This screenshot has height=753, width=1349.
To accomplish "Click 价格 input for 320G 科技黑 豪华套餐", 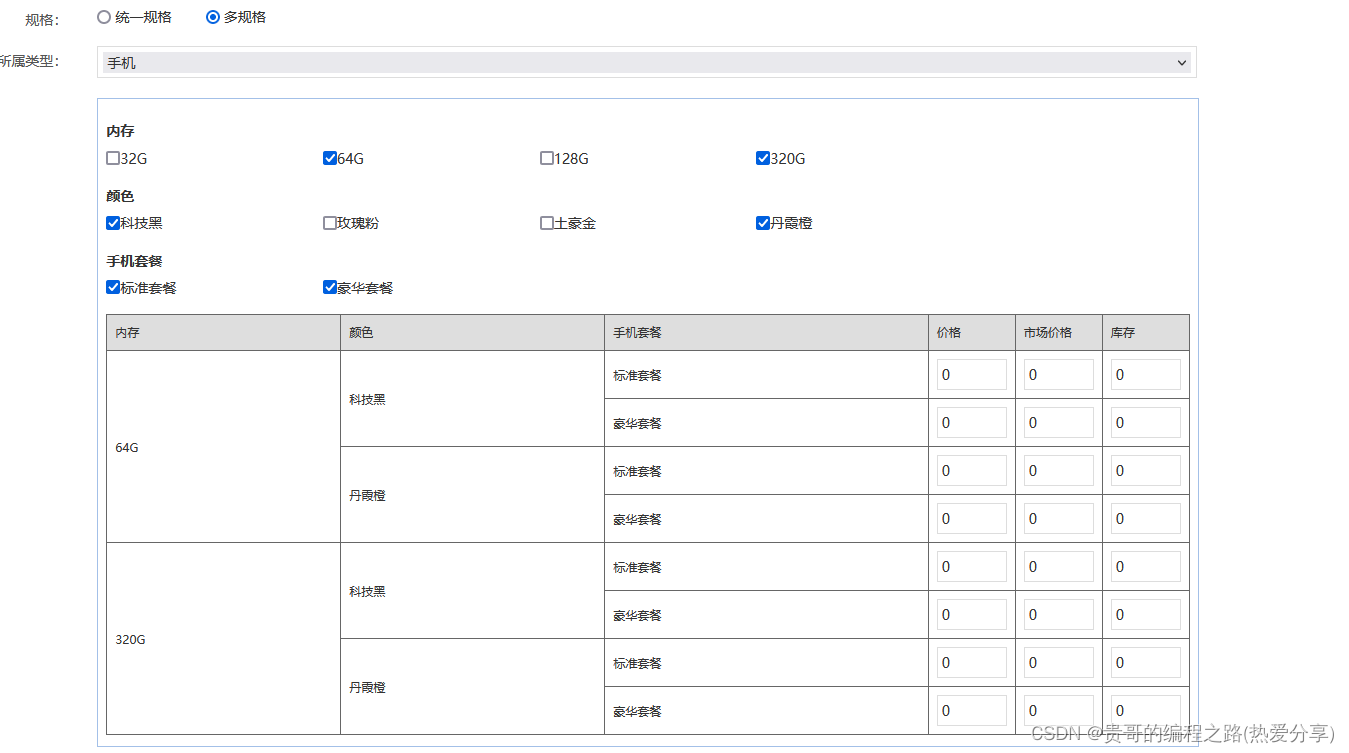I will [972, 615].
